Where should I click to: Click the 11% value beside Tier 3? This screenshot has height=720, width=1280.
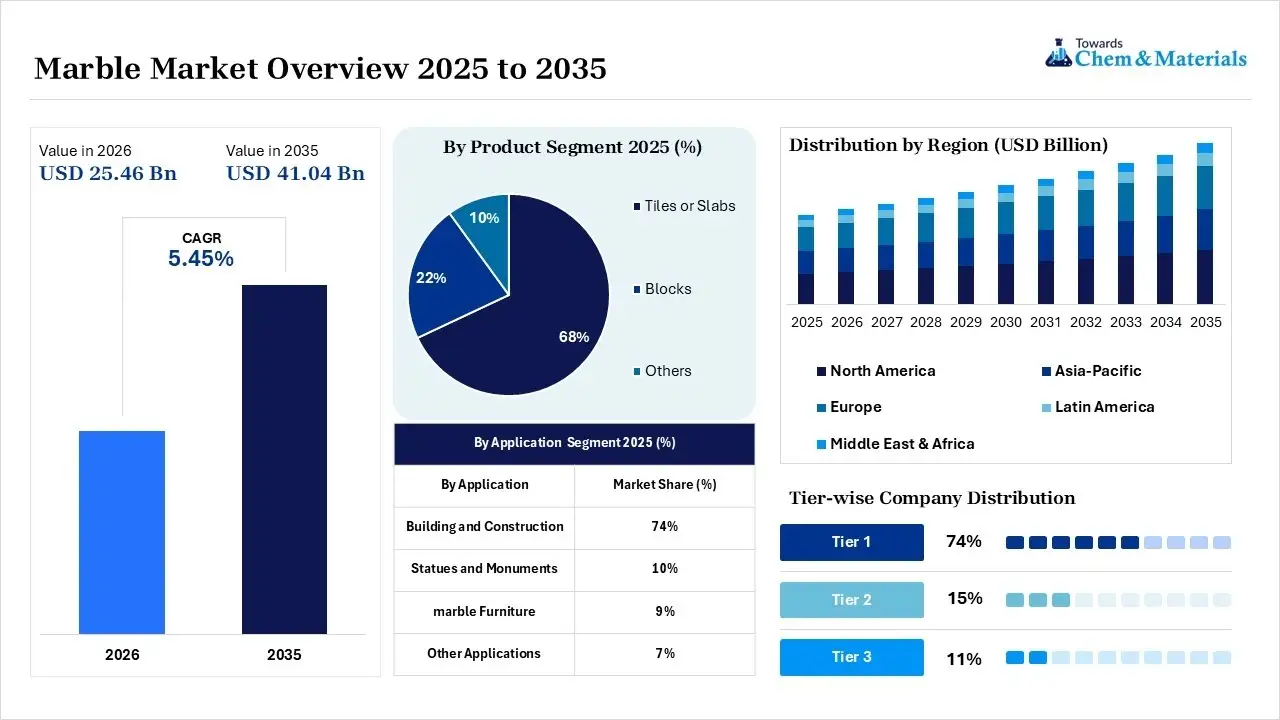964,659
